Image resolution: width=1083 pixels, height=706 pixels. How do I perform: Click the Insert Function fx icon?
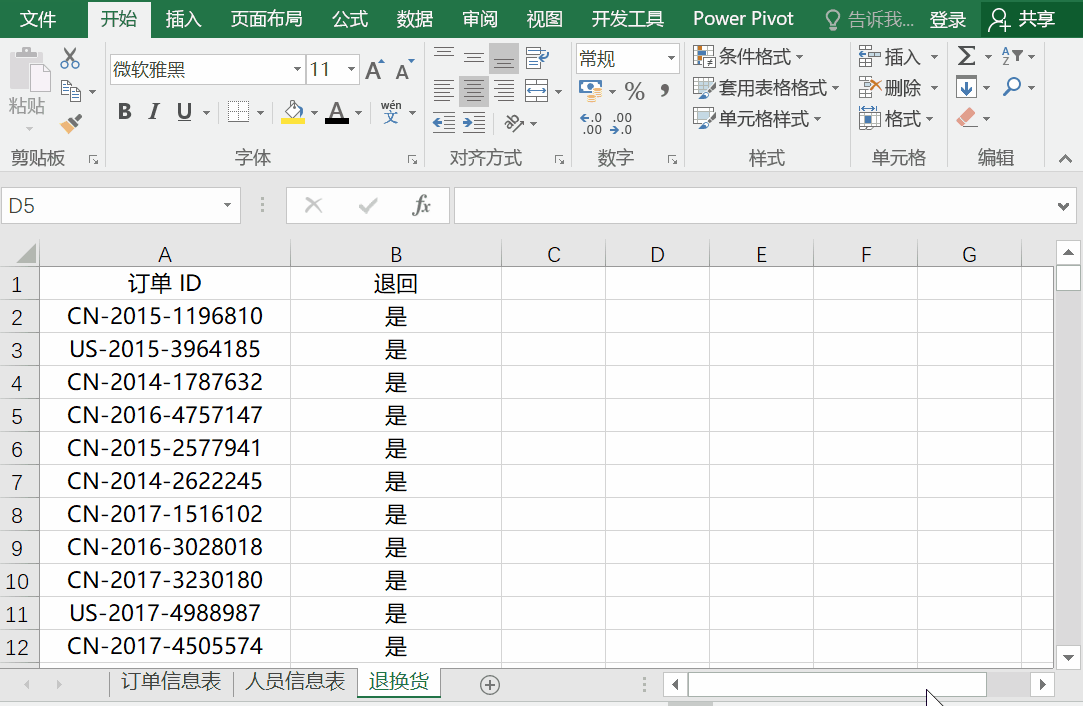pyautogui.click(x=421, y=205)
